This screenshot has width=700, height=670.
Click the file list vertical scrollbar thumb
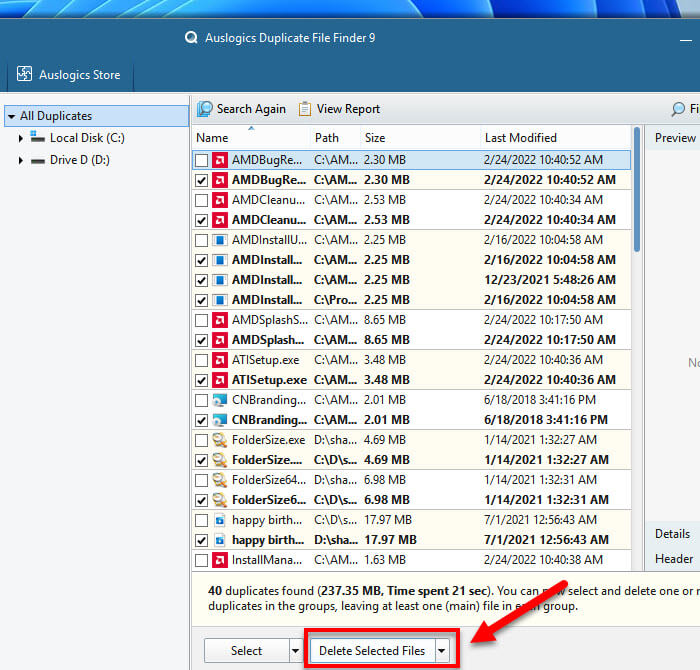pos(637,190)
